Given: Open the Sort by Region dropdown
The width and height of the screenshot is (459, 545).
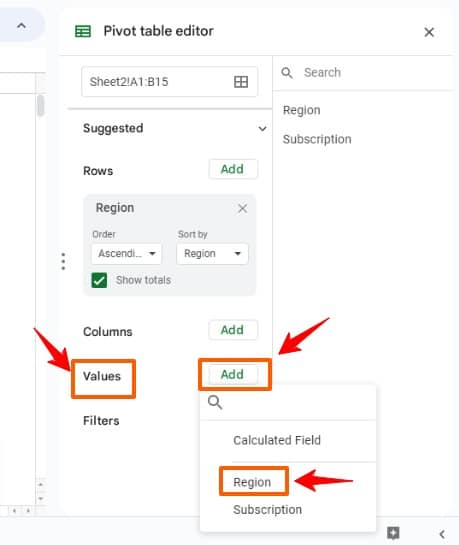Looking at the screenshot, I should tap(212, 253).
